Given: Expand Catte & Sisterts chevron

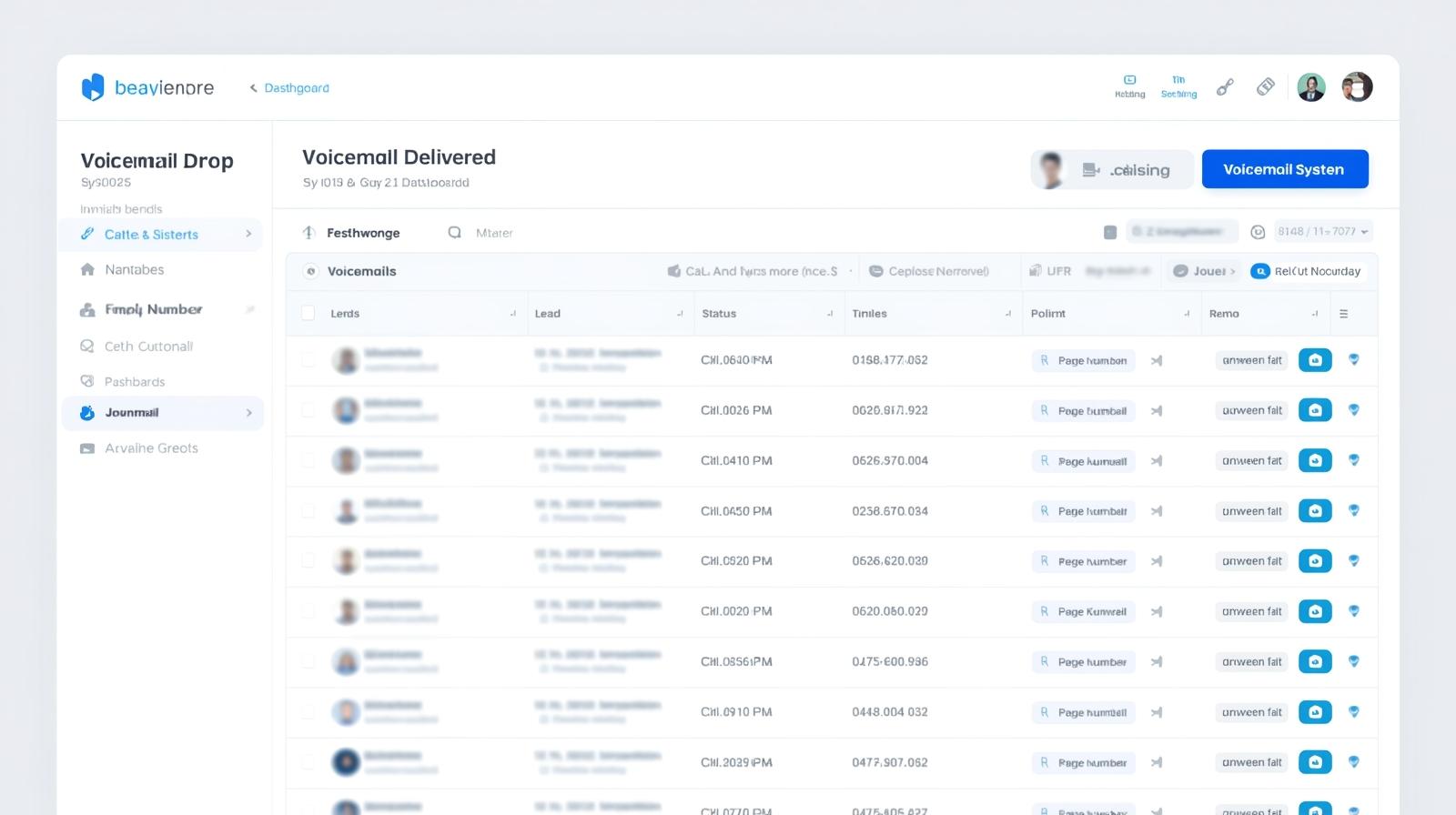Looking at the screenshot, I should click(x=248, y=234).
